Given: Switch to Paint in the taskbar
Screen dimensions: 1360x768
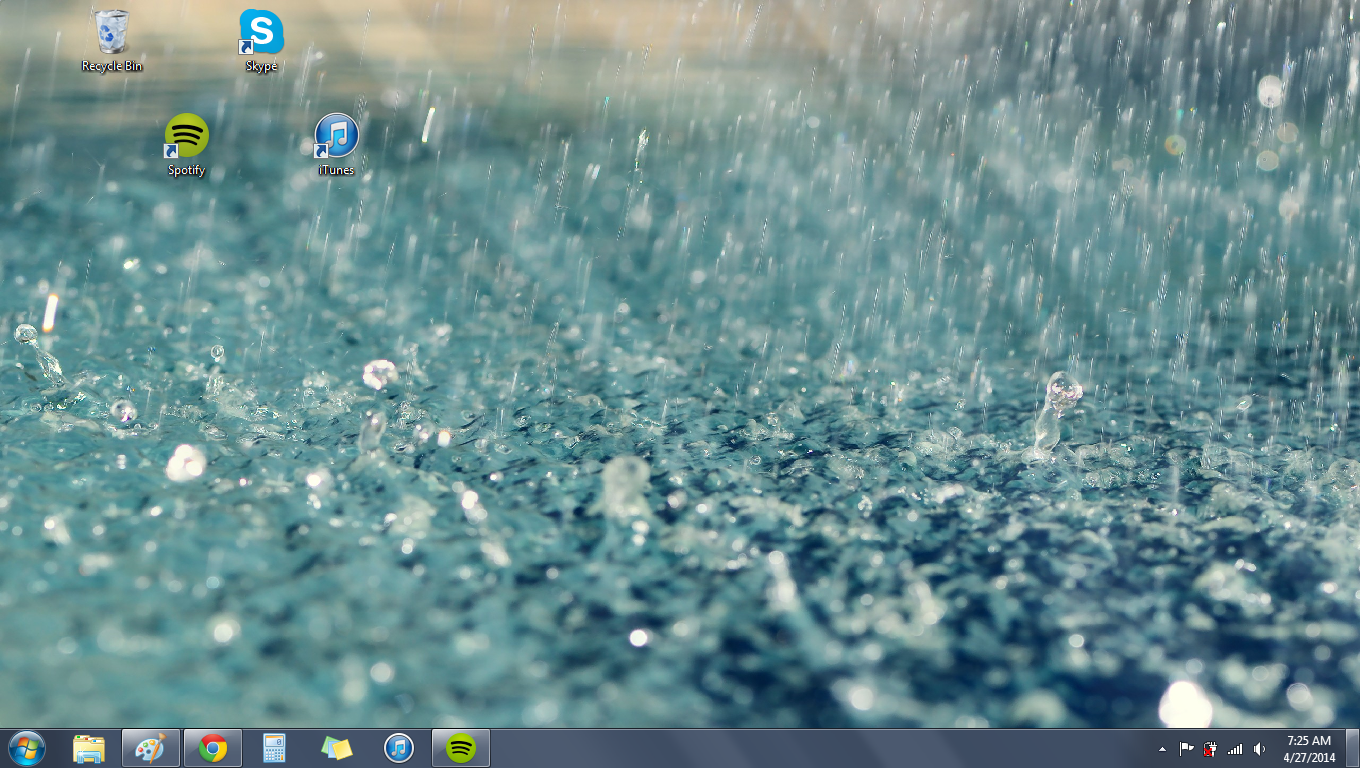Looking at the screenshot, I should tap(151, 748).
